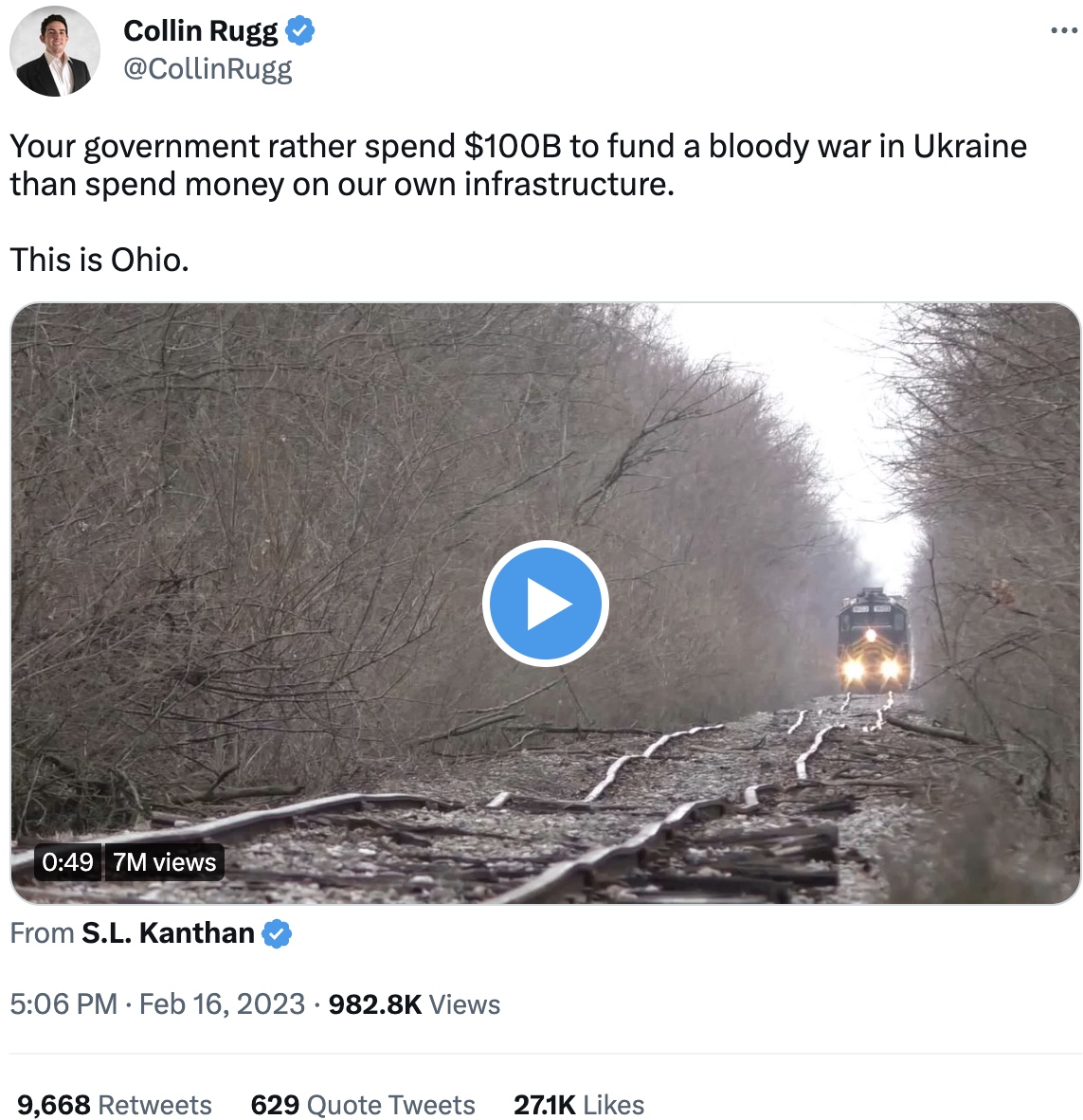The width and height of the screenshot is (1083, 1120).
Task: Visit the @CollinRugg handle
Action: (208, 69)
